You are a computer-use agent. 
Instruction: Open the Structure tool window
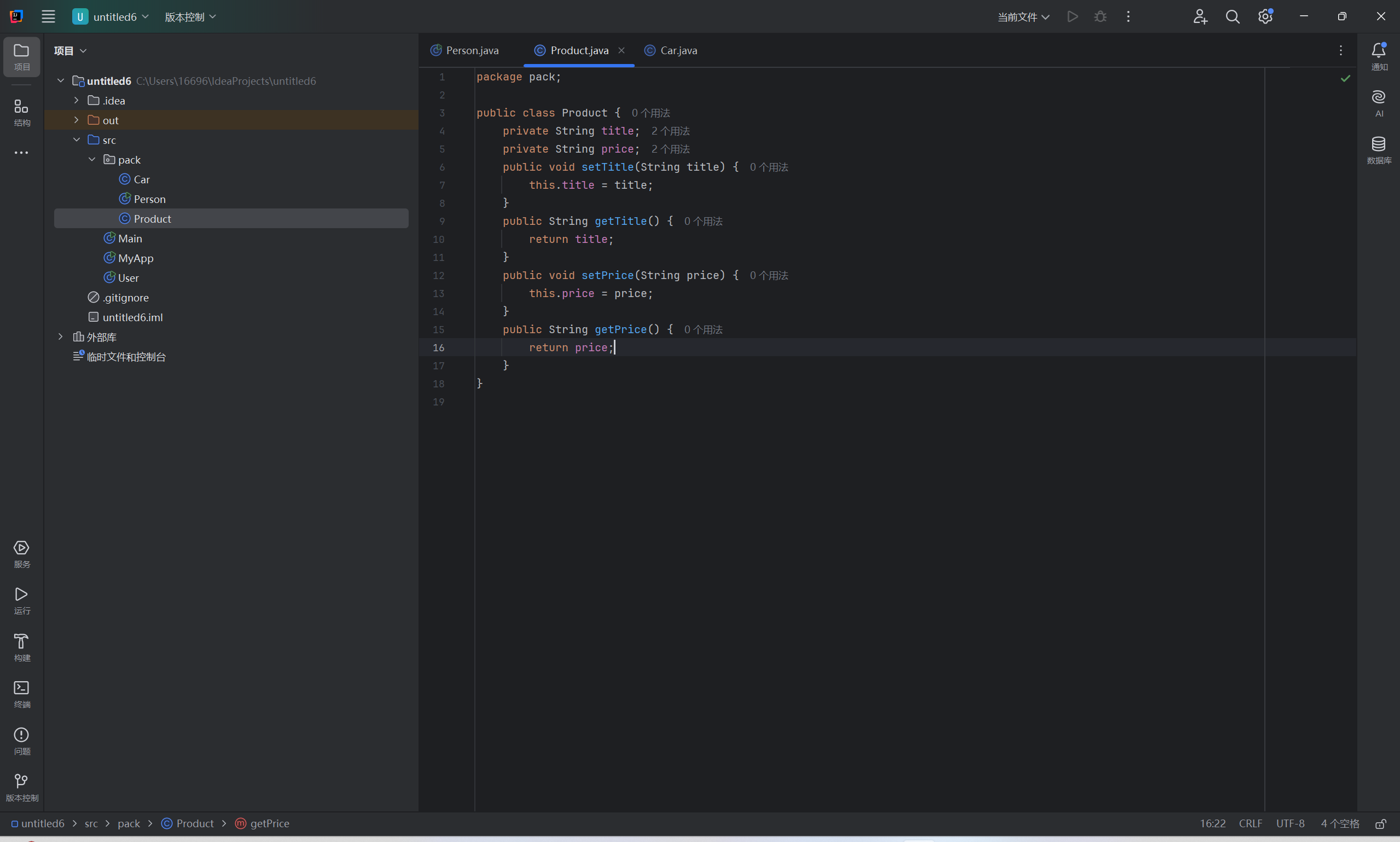tap(21, 109)
